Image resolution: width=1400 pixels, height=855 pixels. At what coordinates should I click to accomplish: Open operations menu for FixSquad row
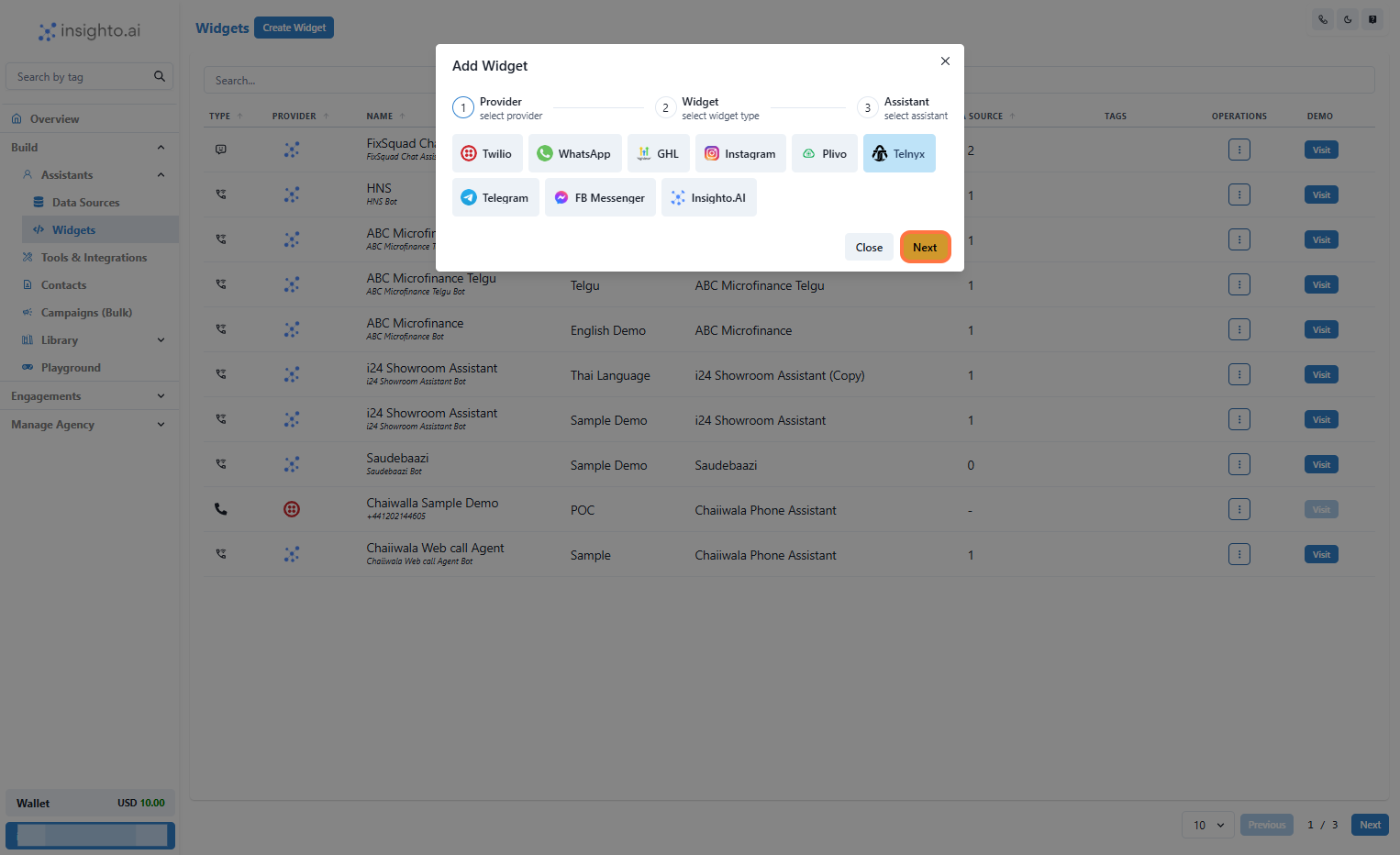[x=1239, y=150]
